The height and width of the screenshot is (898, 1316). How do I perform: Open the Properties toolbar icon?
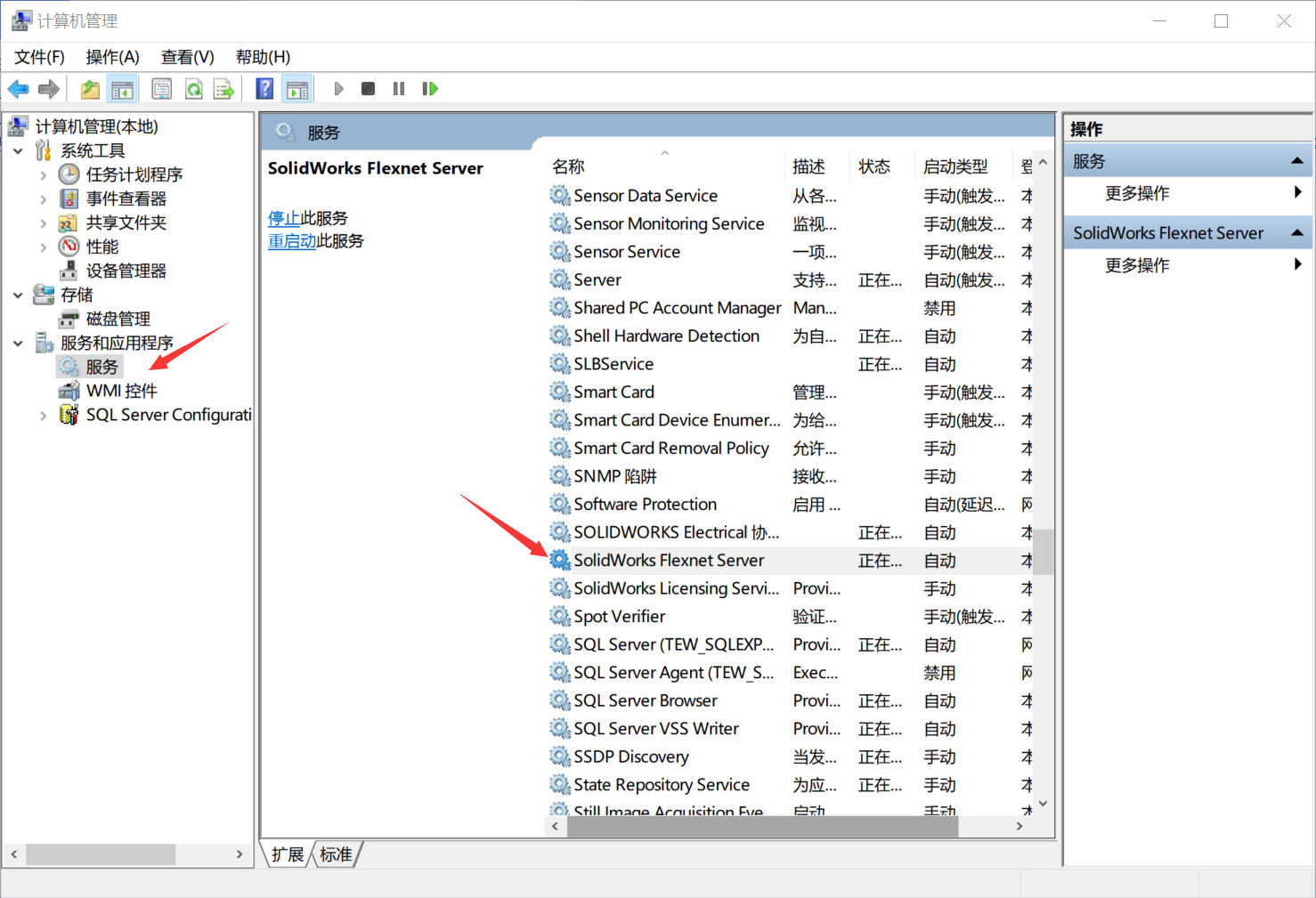[162, 89]
